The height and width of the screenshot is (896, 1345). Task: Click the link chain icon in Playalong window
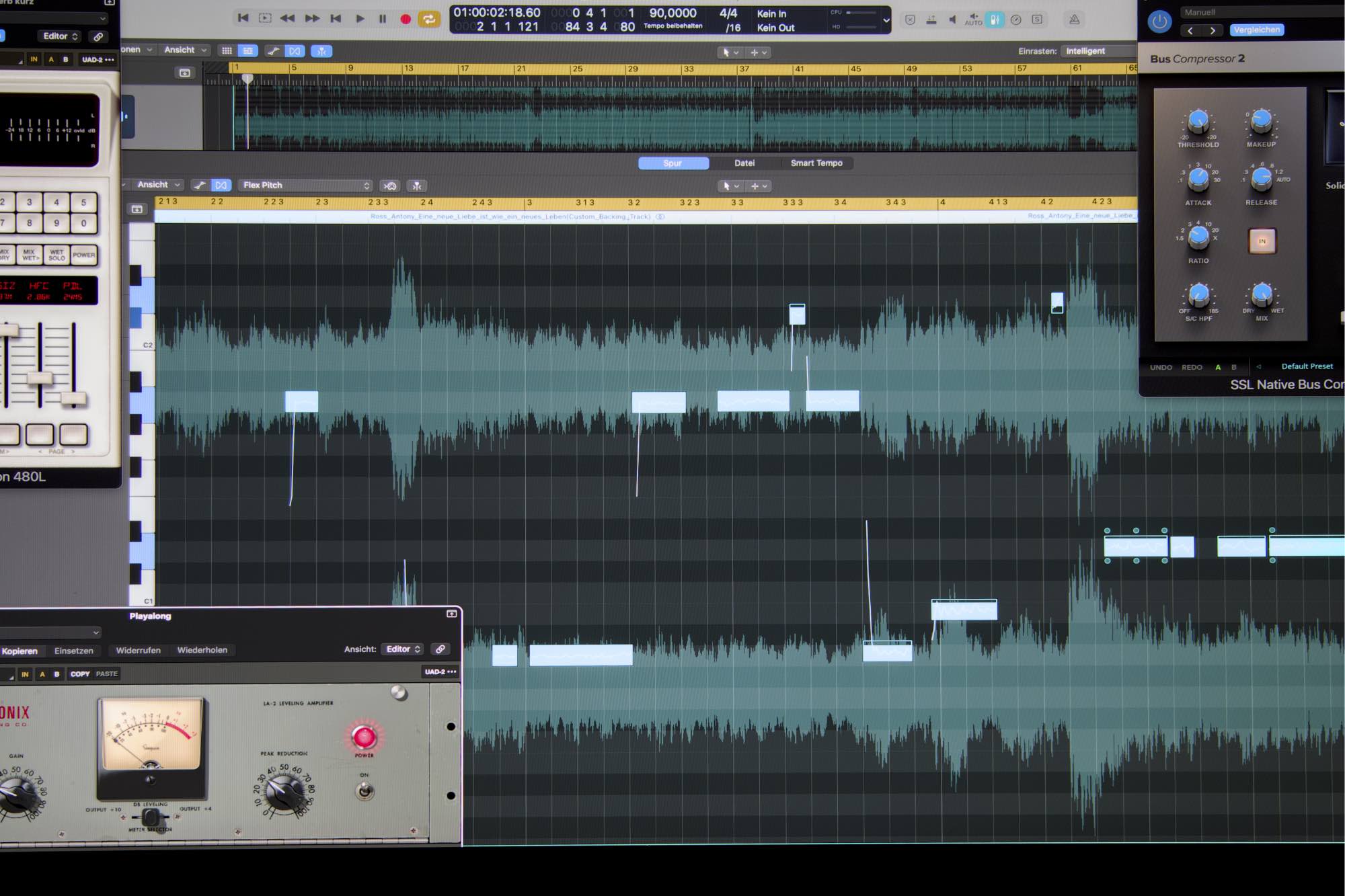pyautogui.click(x=440, y=649)
